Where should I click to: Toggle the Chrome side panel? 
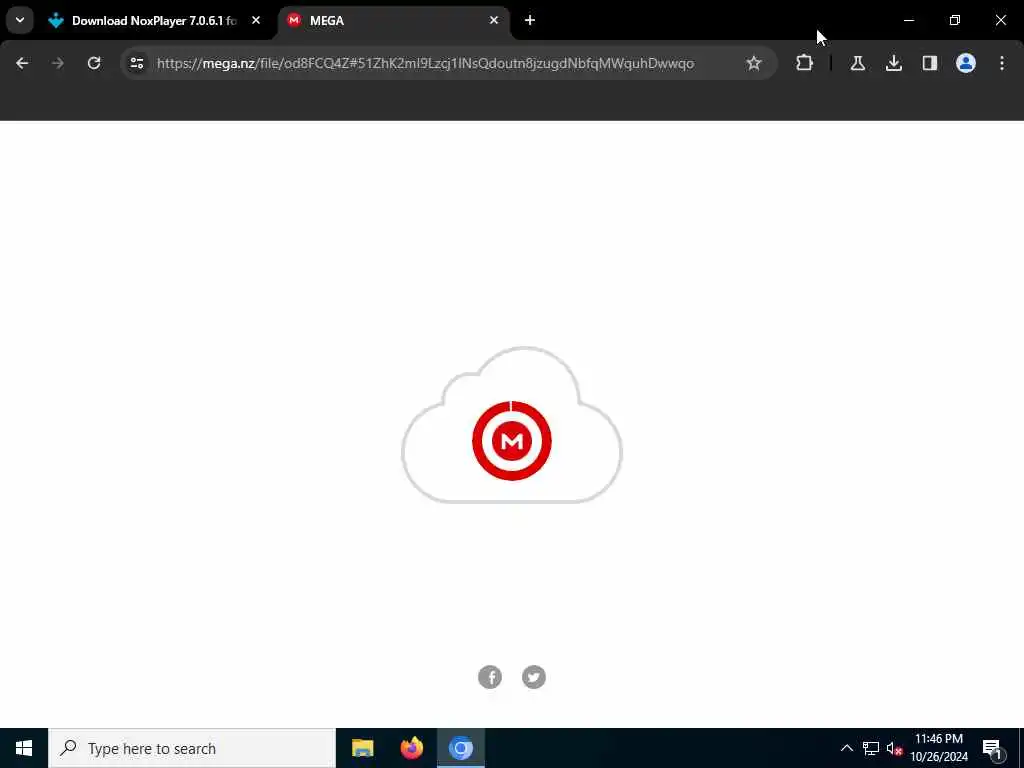point(930,63)
